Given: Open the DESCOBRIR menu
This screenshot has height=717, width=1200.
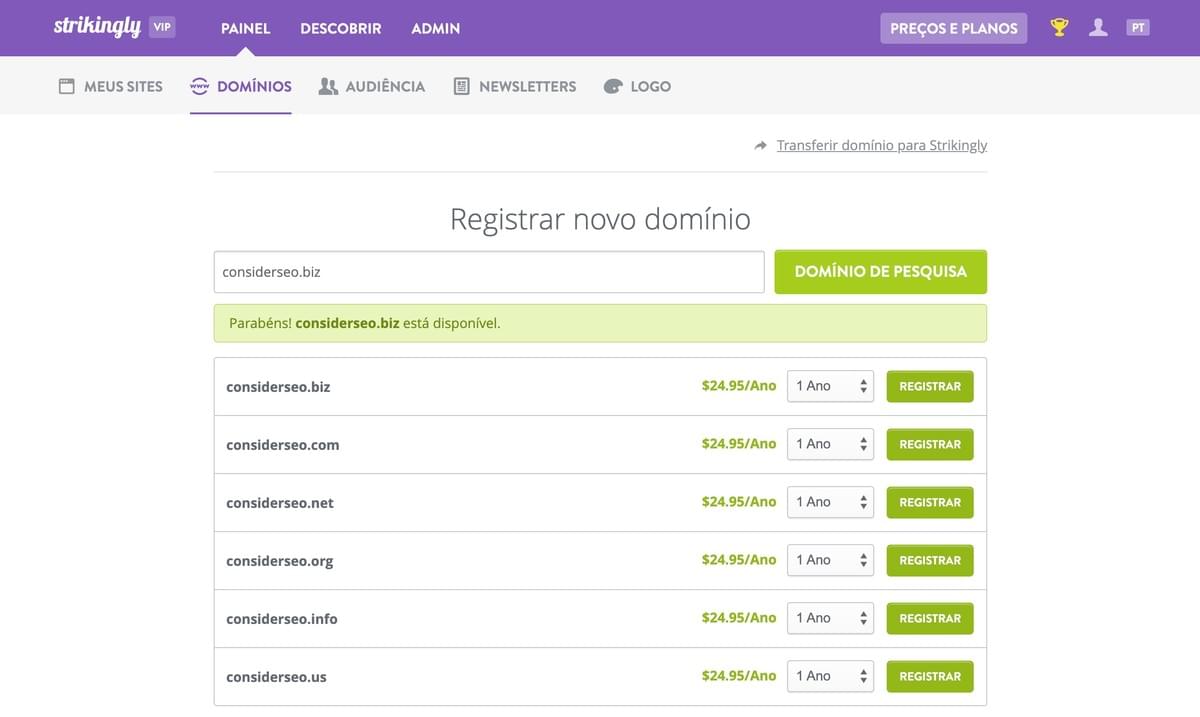Looking at the screenshot, I should (341, 28).
